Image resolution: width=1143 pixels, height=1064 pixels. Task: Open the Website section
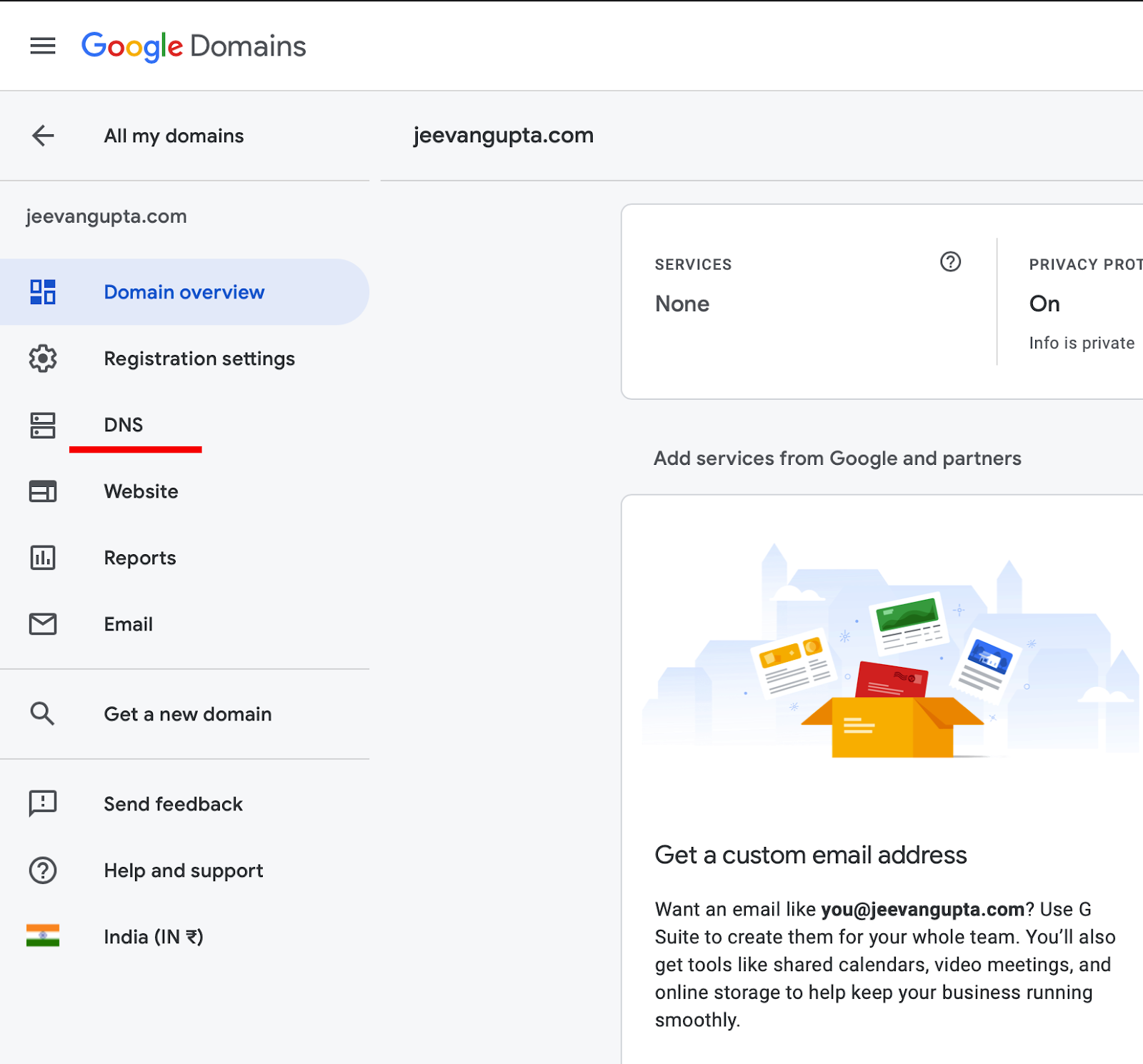click(141, 491)
